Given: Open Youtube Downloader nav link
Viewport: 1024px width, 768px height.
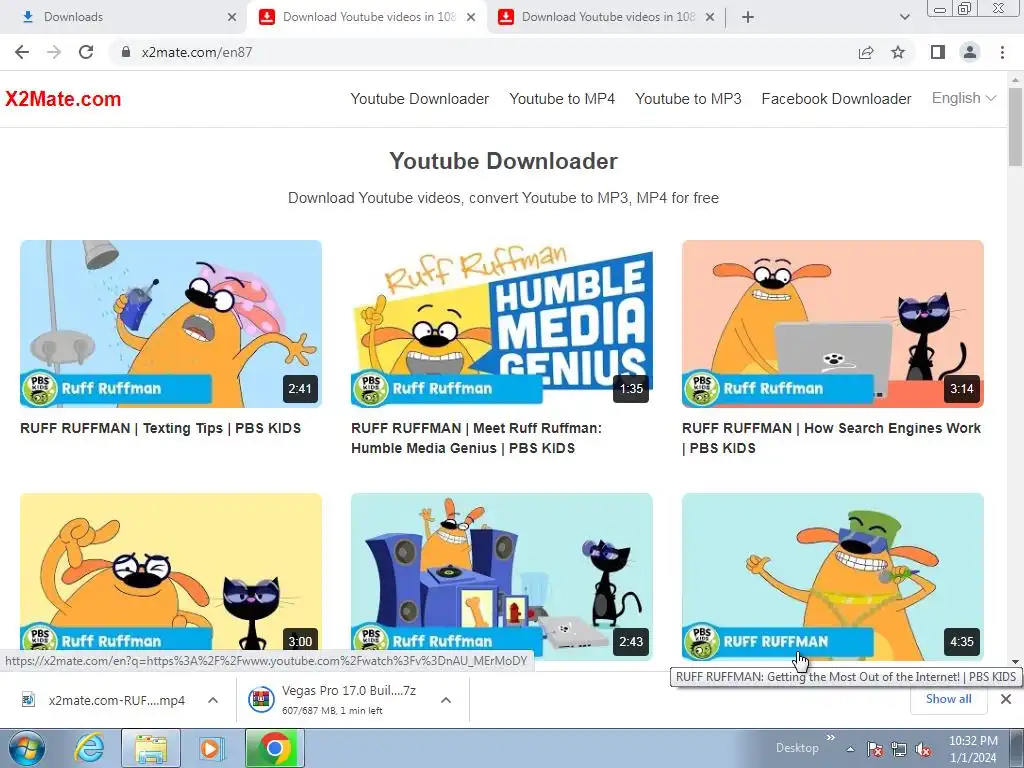Looking at the screenshot, I should tap(419, 99).
